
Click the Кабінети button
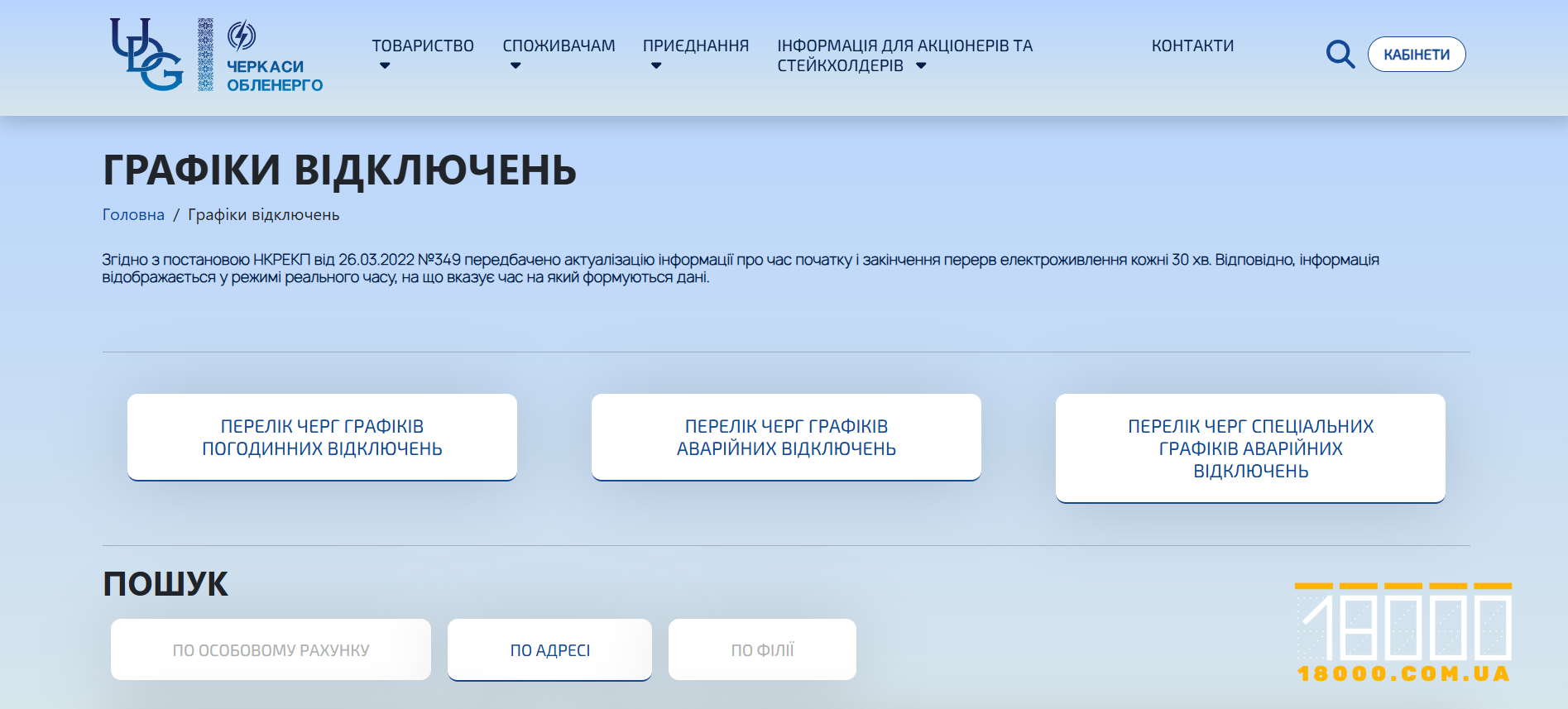click(1417, 55)
